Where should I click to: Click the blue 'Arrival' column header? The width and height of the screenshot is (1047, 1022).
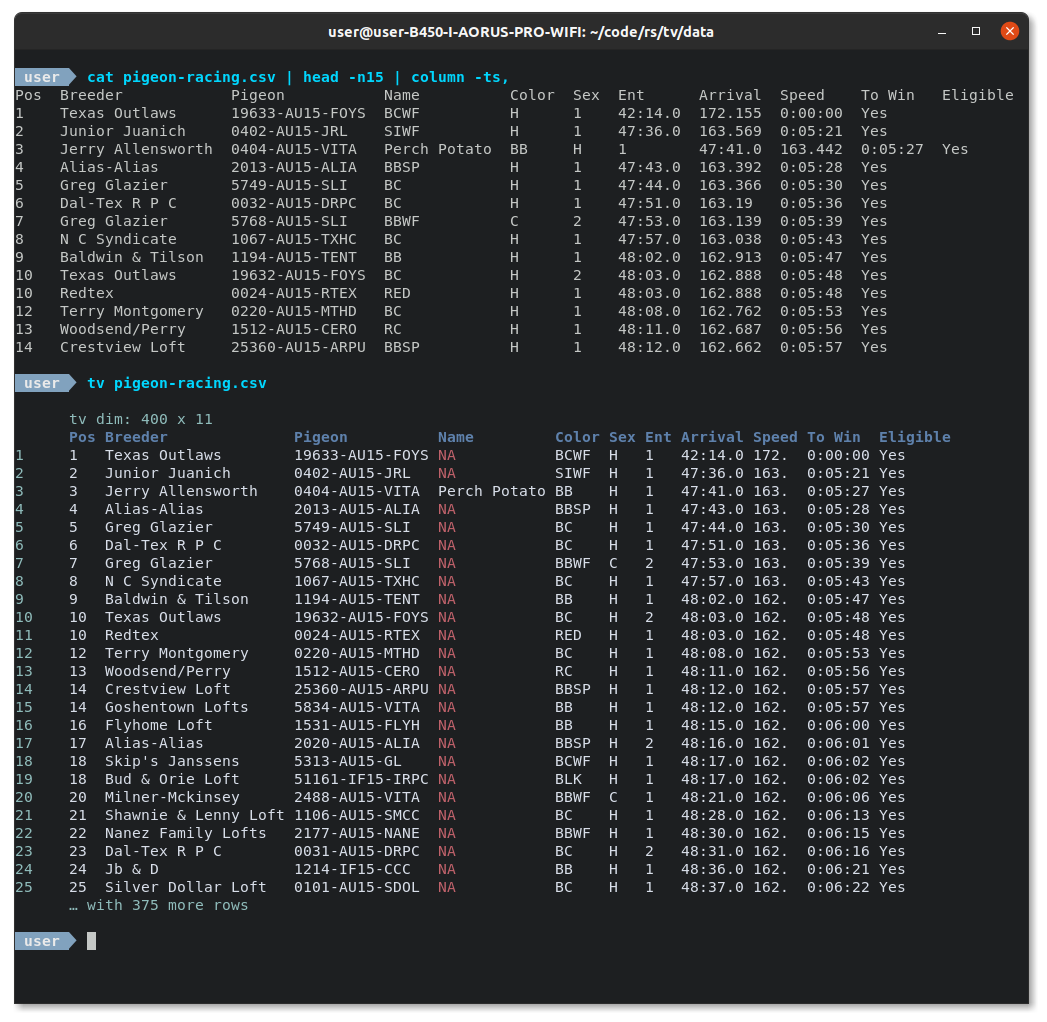(712, 437)
